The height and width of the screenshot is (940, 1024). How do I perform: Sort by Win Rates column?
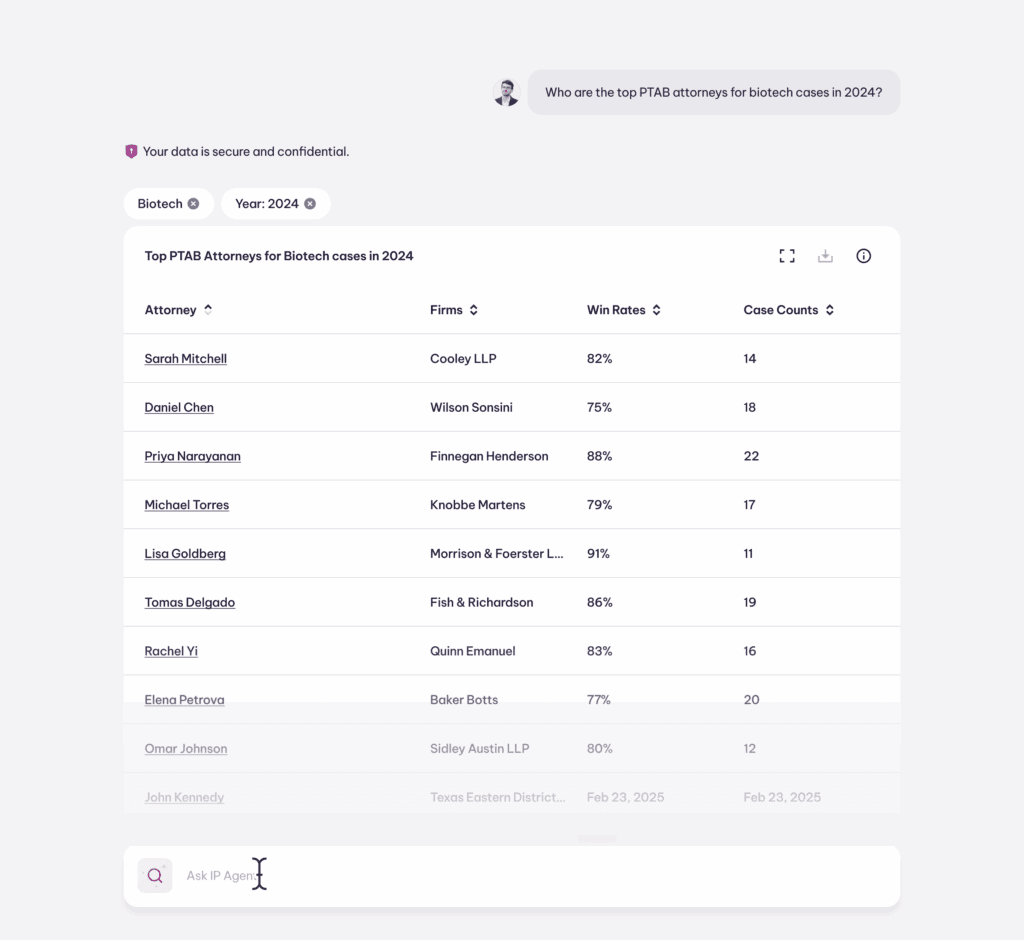657,310
